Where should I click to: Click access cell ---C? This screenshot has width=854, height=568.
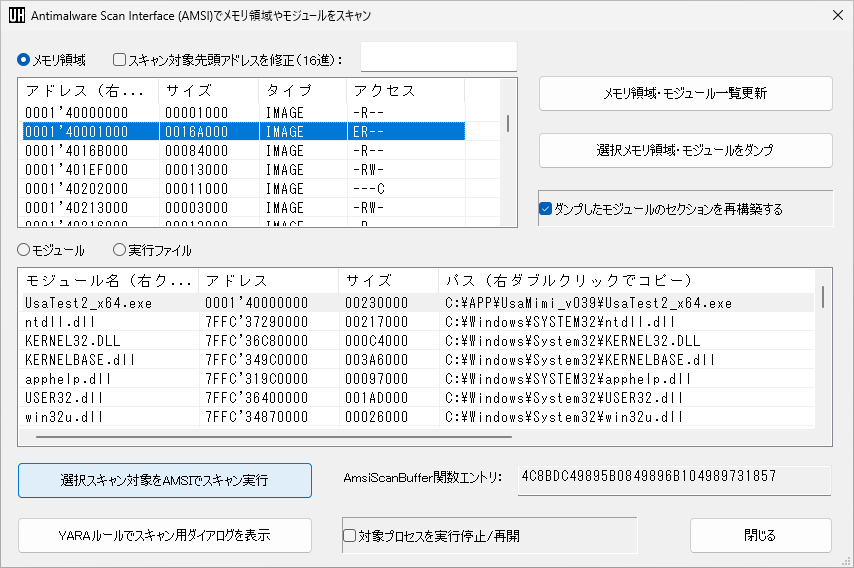369,189
